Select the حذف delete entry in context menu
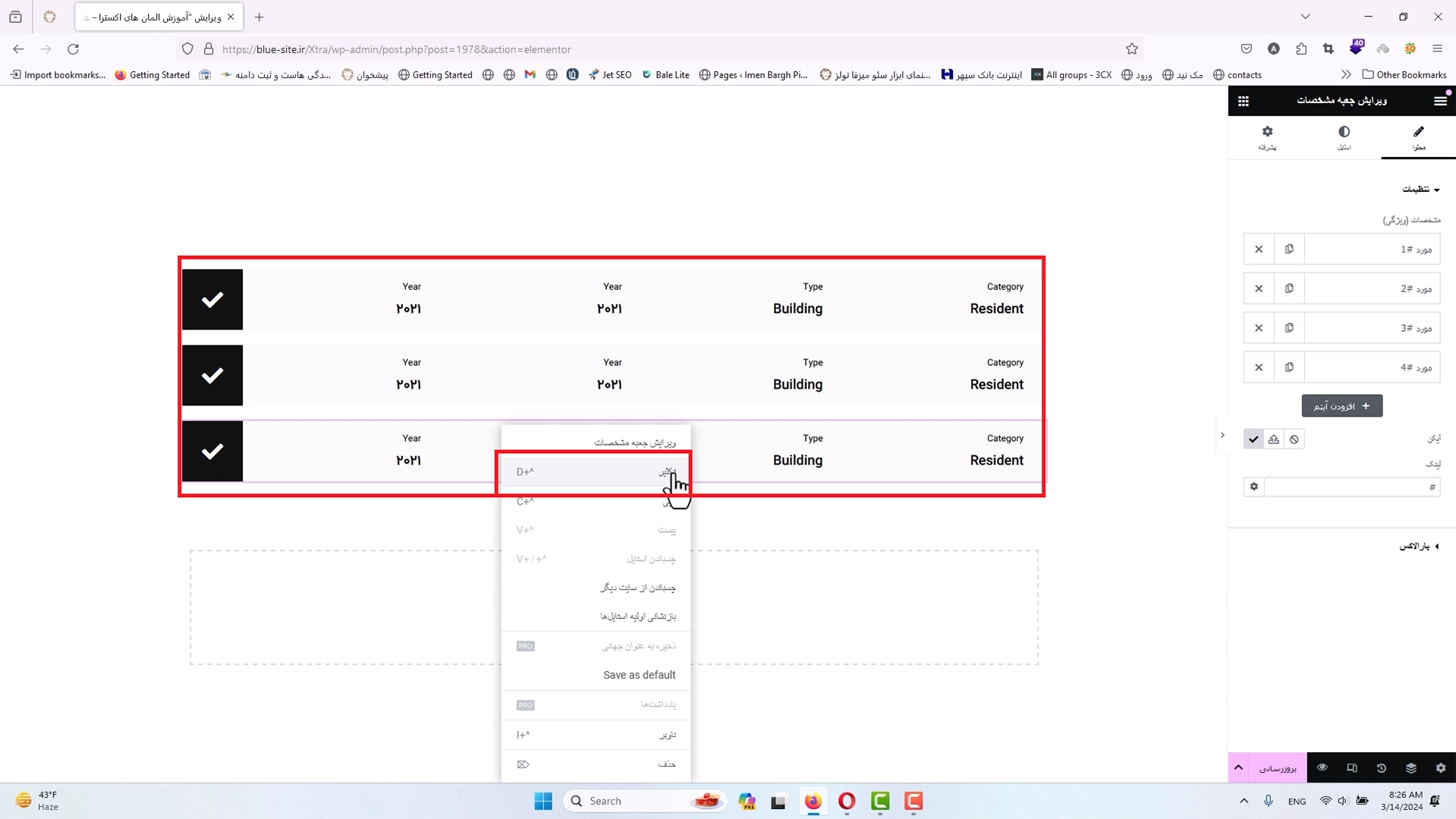 point(596,764)
